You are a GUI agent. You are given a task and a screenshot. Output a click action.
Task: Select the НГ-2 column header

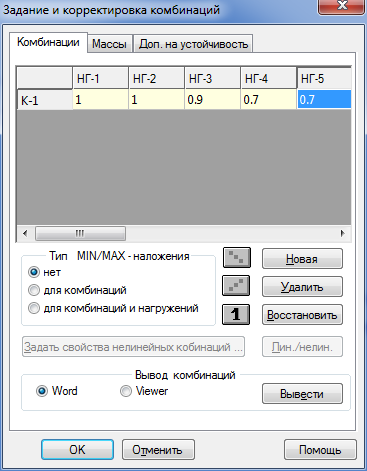point(156,79)
